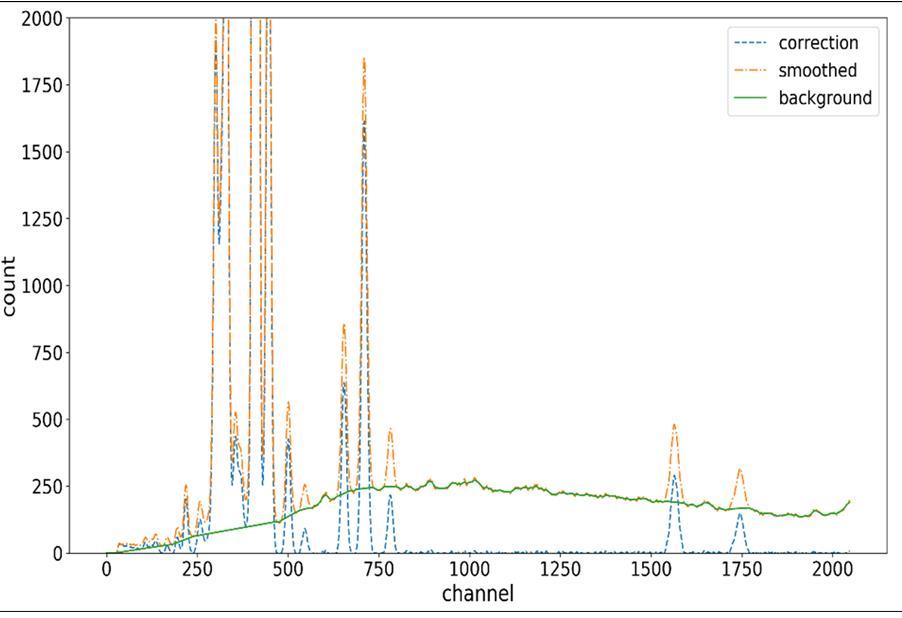Select the smoothed peak top near channel 1750
The height and width of the screenshot is (618, 902).
740,469
